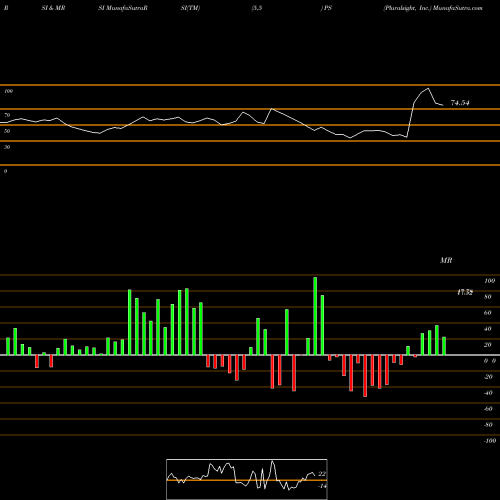Screen dimensions: 500x500
Task: Open the mini overview chart thumbnail
Action: (x=247, y=479)
